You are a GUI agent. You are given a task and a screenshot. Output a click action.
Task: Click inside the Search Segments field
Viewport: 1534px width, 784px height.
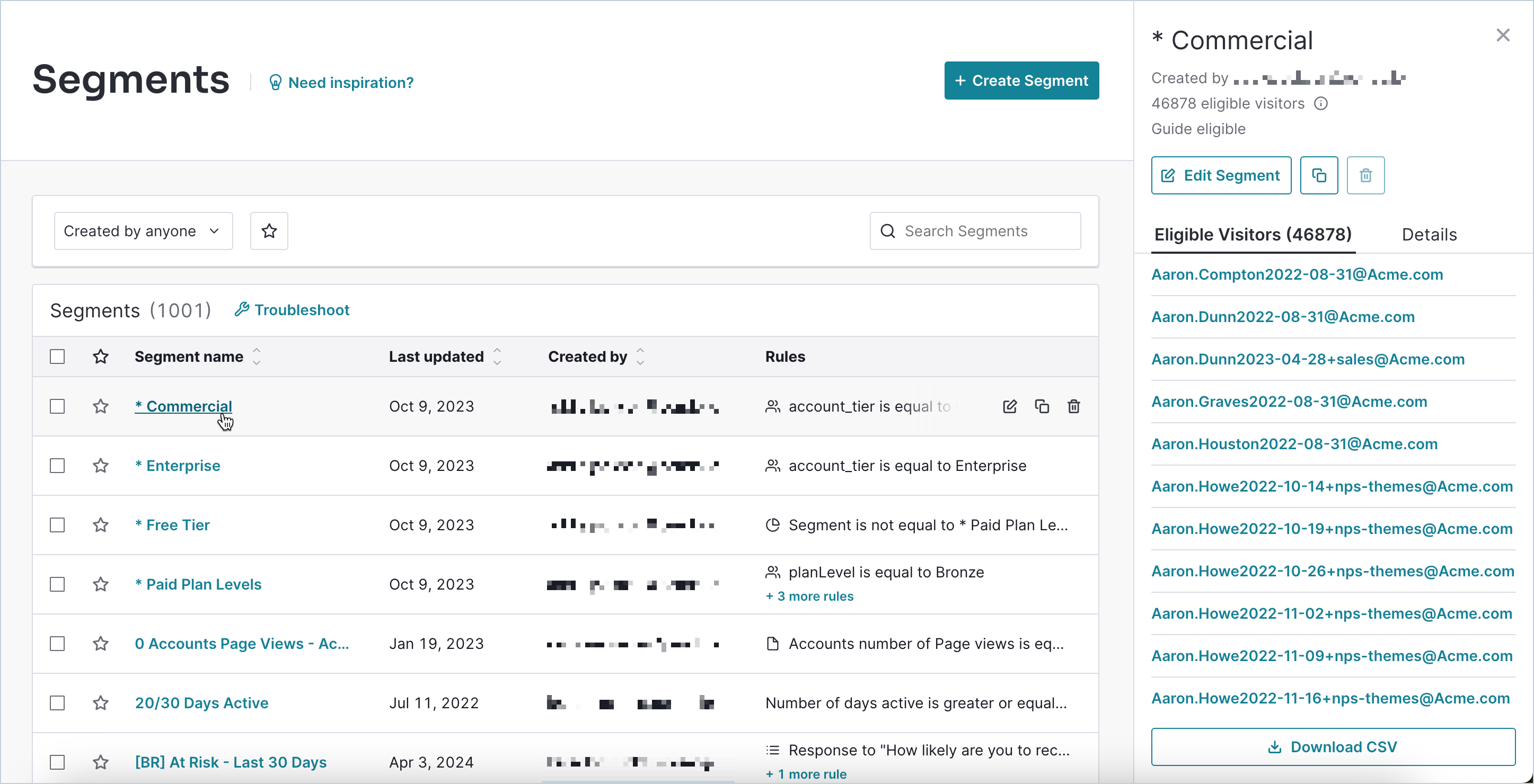(x=975, y=231)
